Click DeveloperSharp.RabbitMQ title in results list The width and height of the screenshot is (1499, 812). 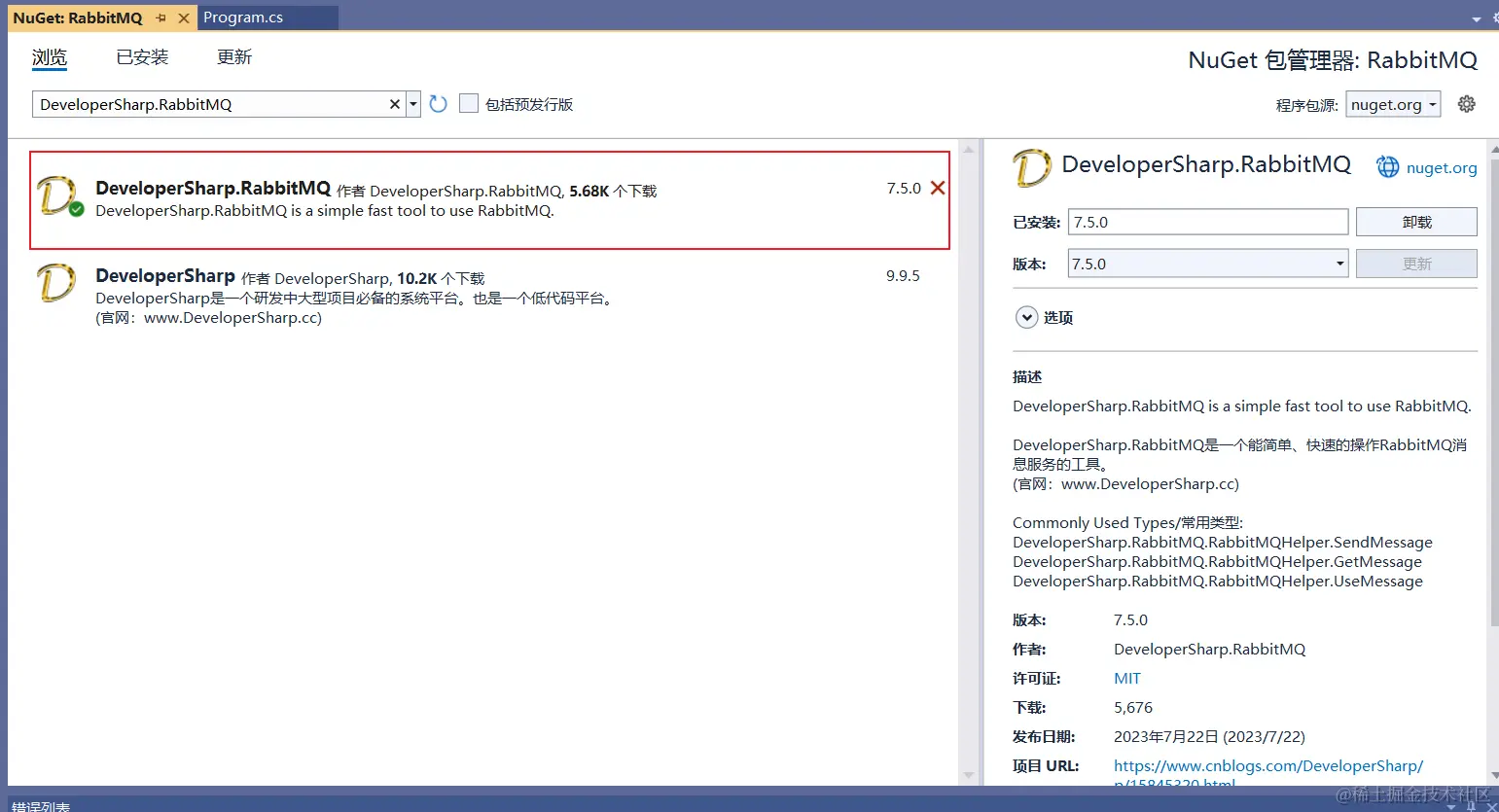click(213, 189)
